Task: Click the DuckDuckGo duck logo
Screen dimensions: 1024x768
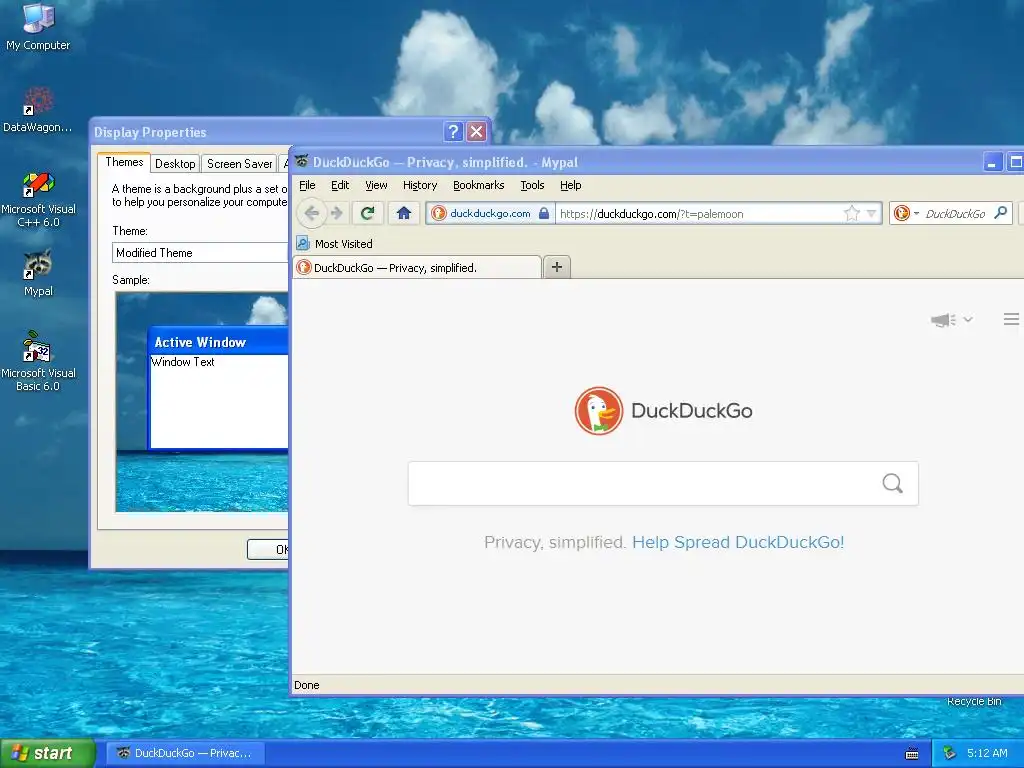Action: click(599, 411)
